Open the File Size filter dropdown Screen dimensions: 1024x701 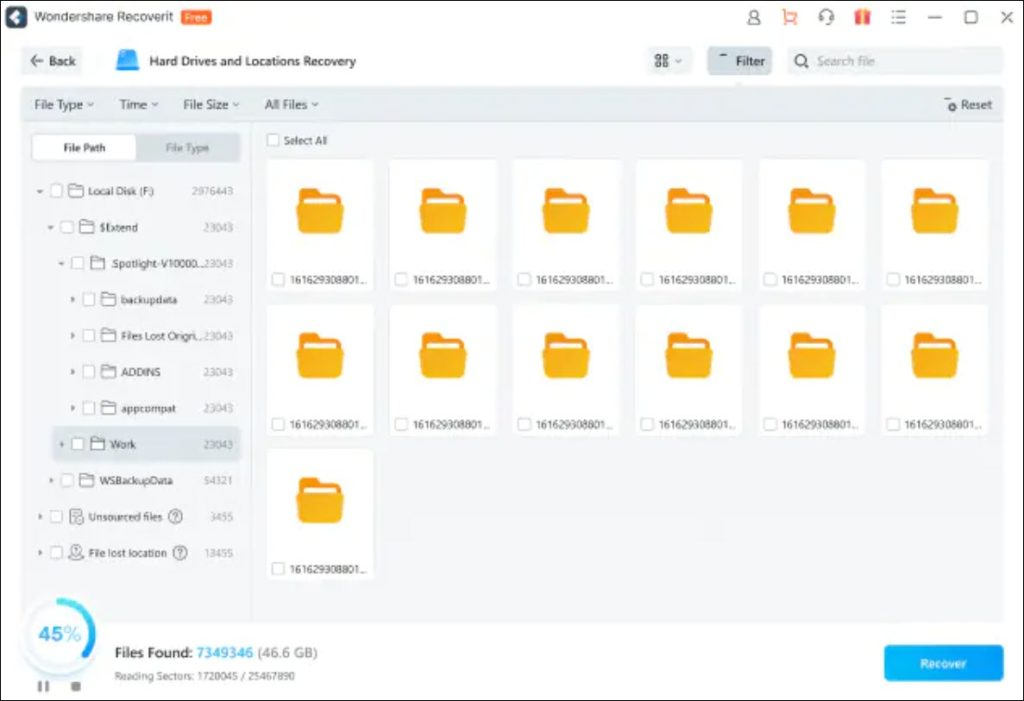[x=211, y=105]
